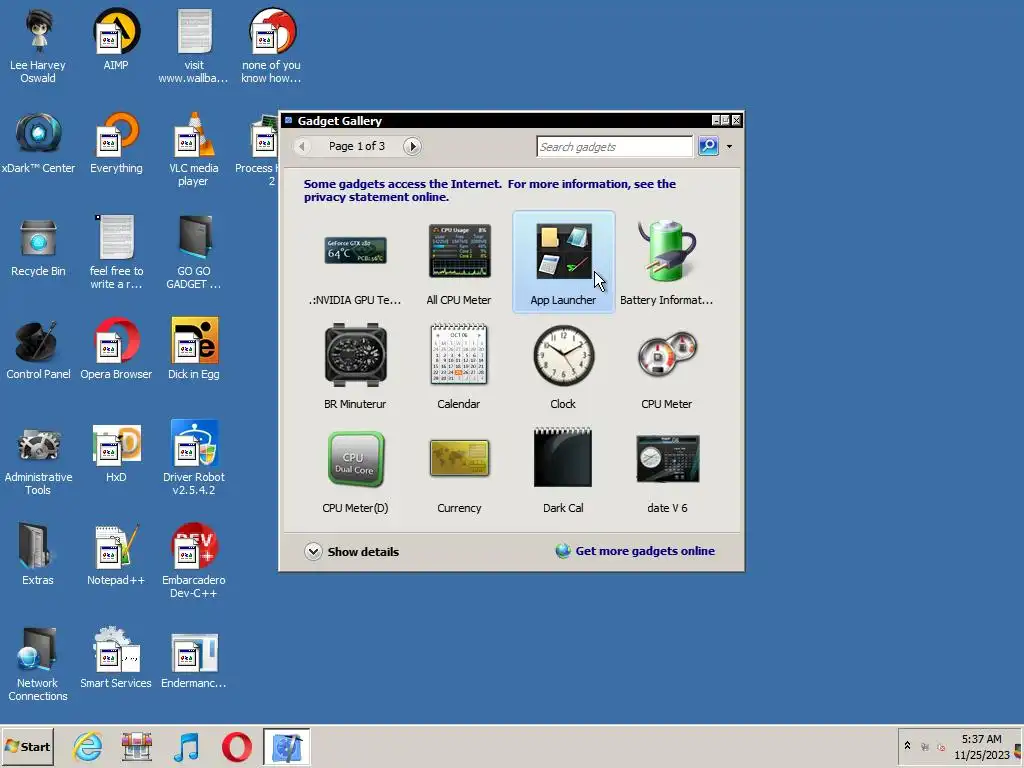1024x768 pixels.
Task: Select the Lee Harvey Oswald desktop icon
Action: tap(38, 47)
